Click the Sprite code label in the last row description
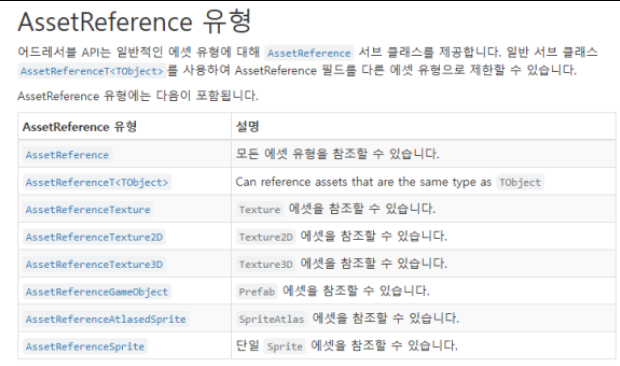This screenshot has width=620, height=366. click(285, 346)
